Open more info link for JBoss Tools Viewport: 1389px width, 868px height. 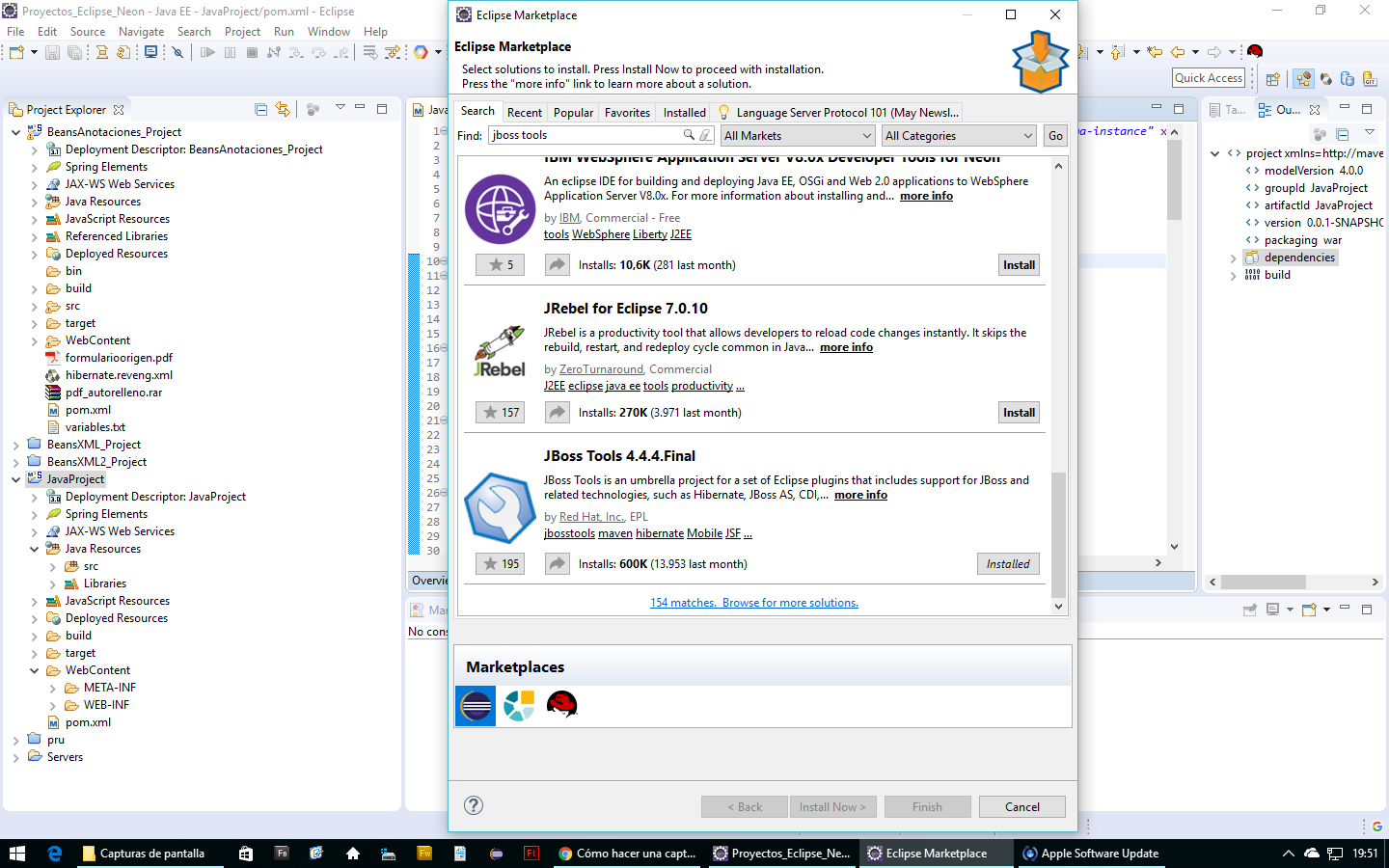(860, 495)
